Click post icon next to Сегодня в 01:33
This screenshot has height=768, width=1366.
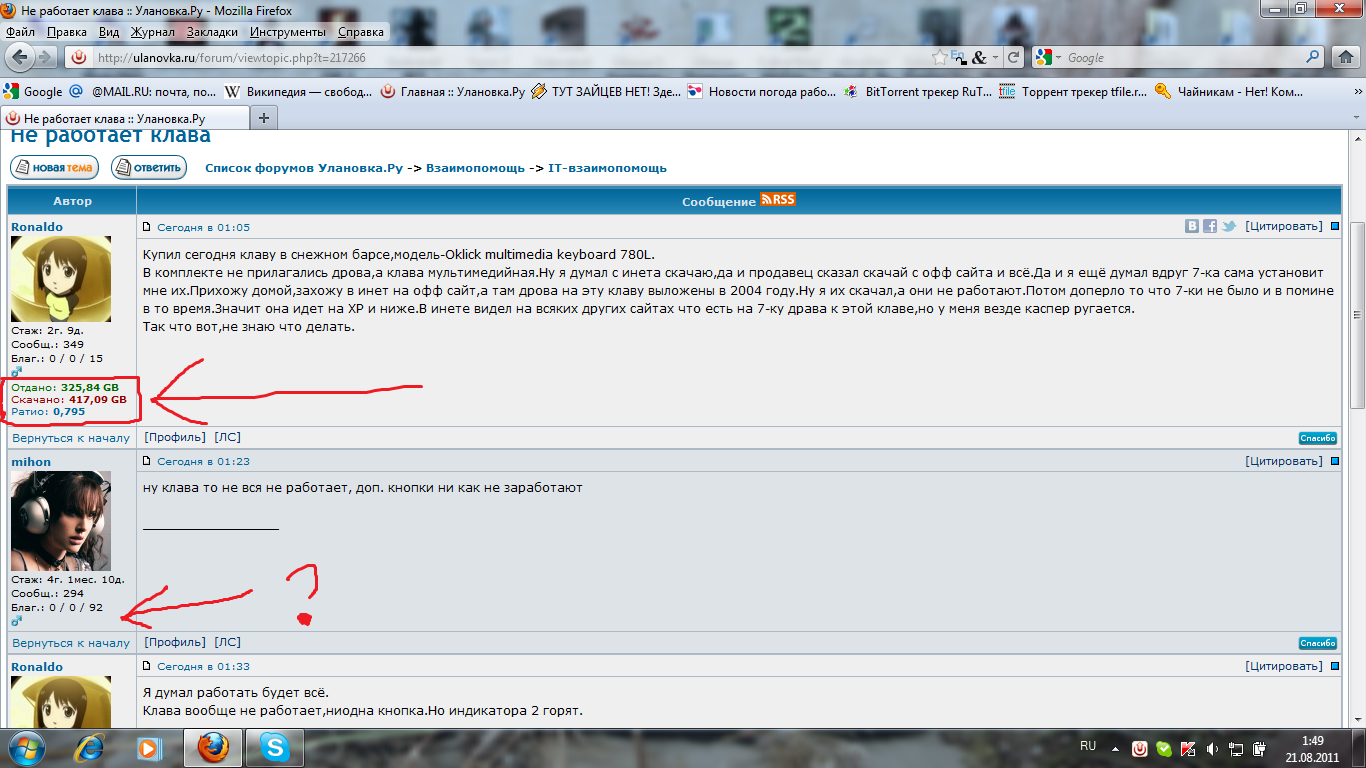tap(148, 667)
